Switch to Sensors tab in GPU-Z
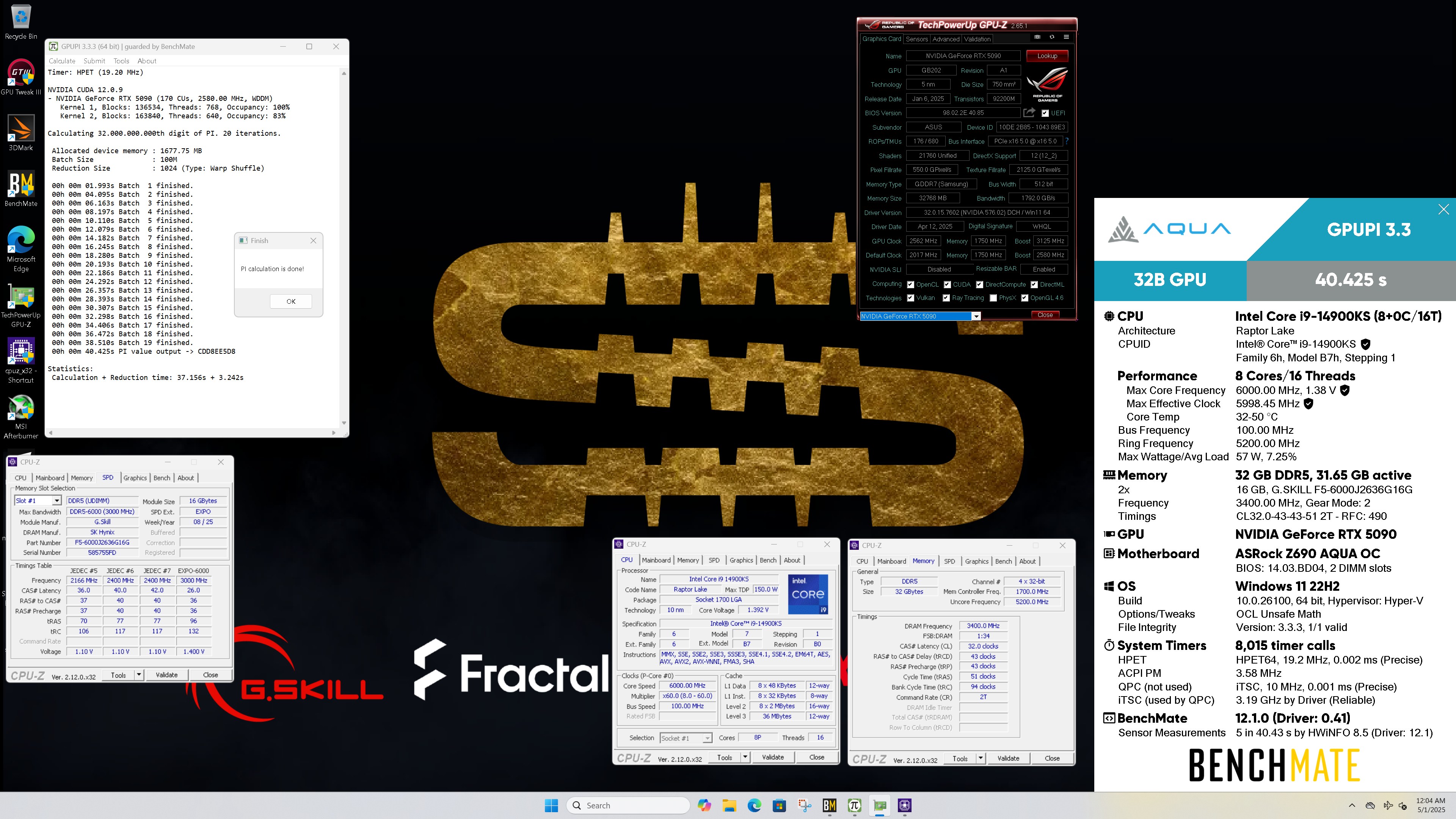1456x819 pixels. (916, 39)
